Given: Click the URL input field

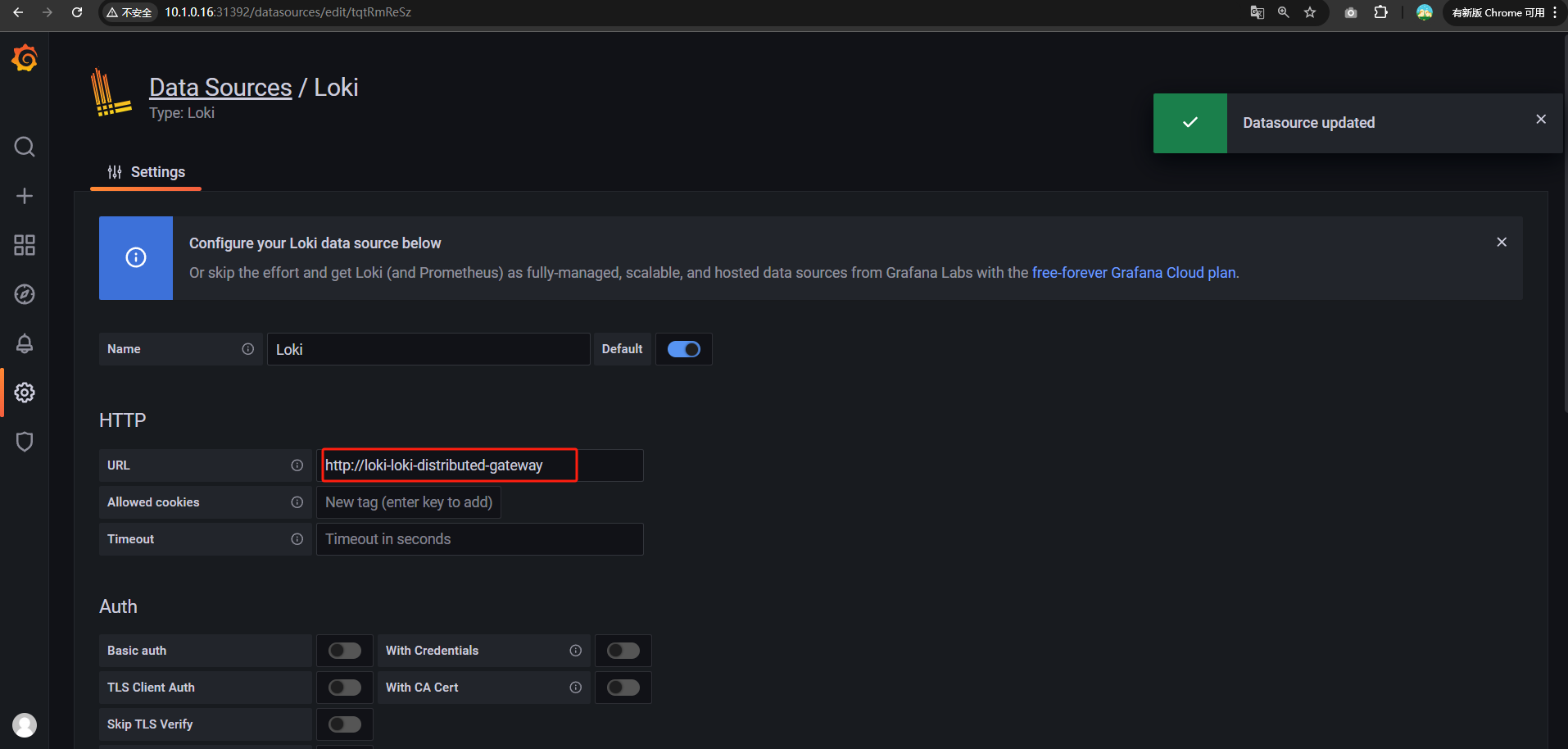Looking at the screenshot, I should tap(480, 465).
